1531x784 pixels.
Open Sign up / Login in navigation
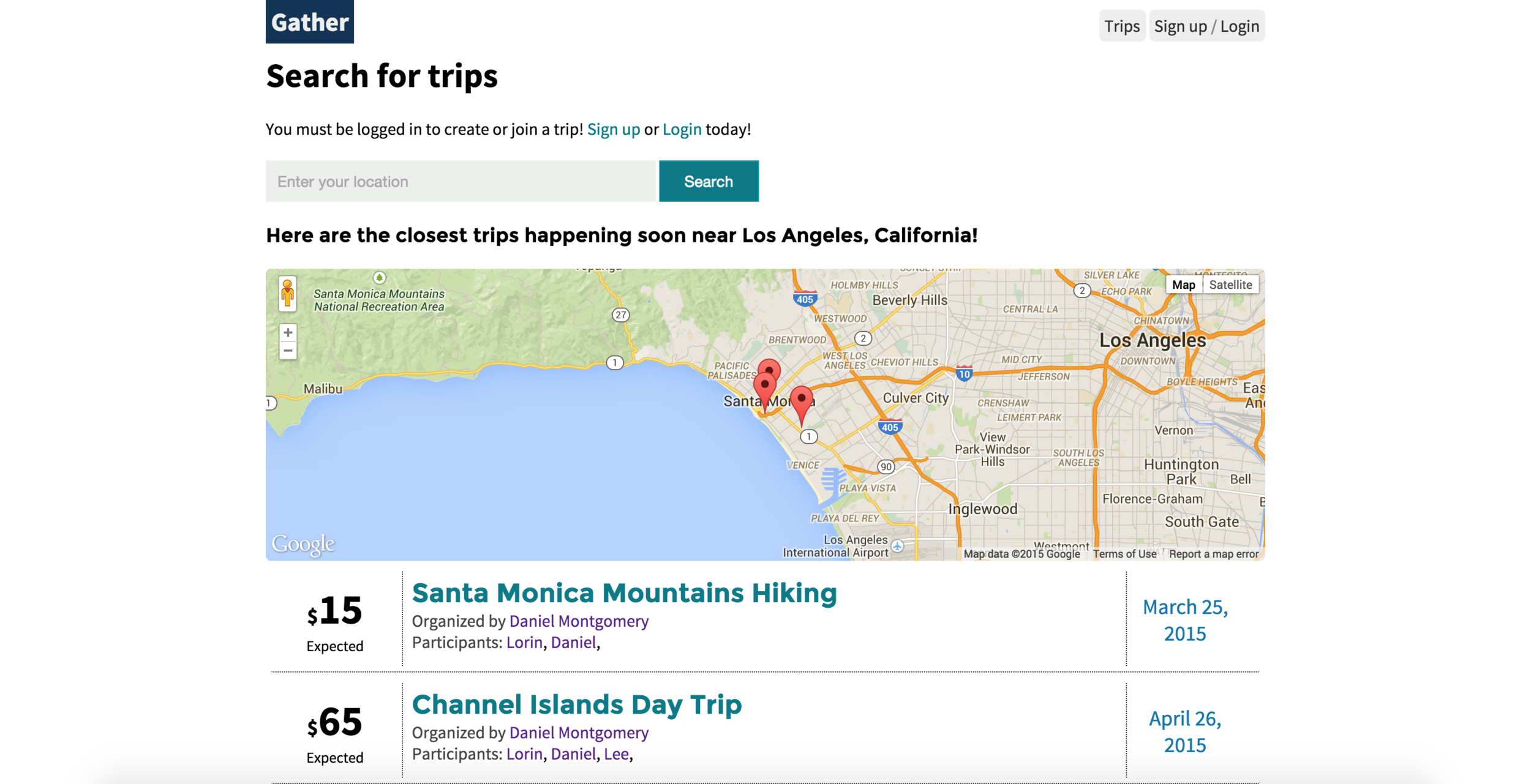(x=1206, y=26)
